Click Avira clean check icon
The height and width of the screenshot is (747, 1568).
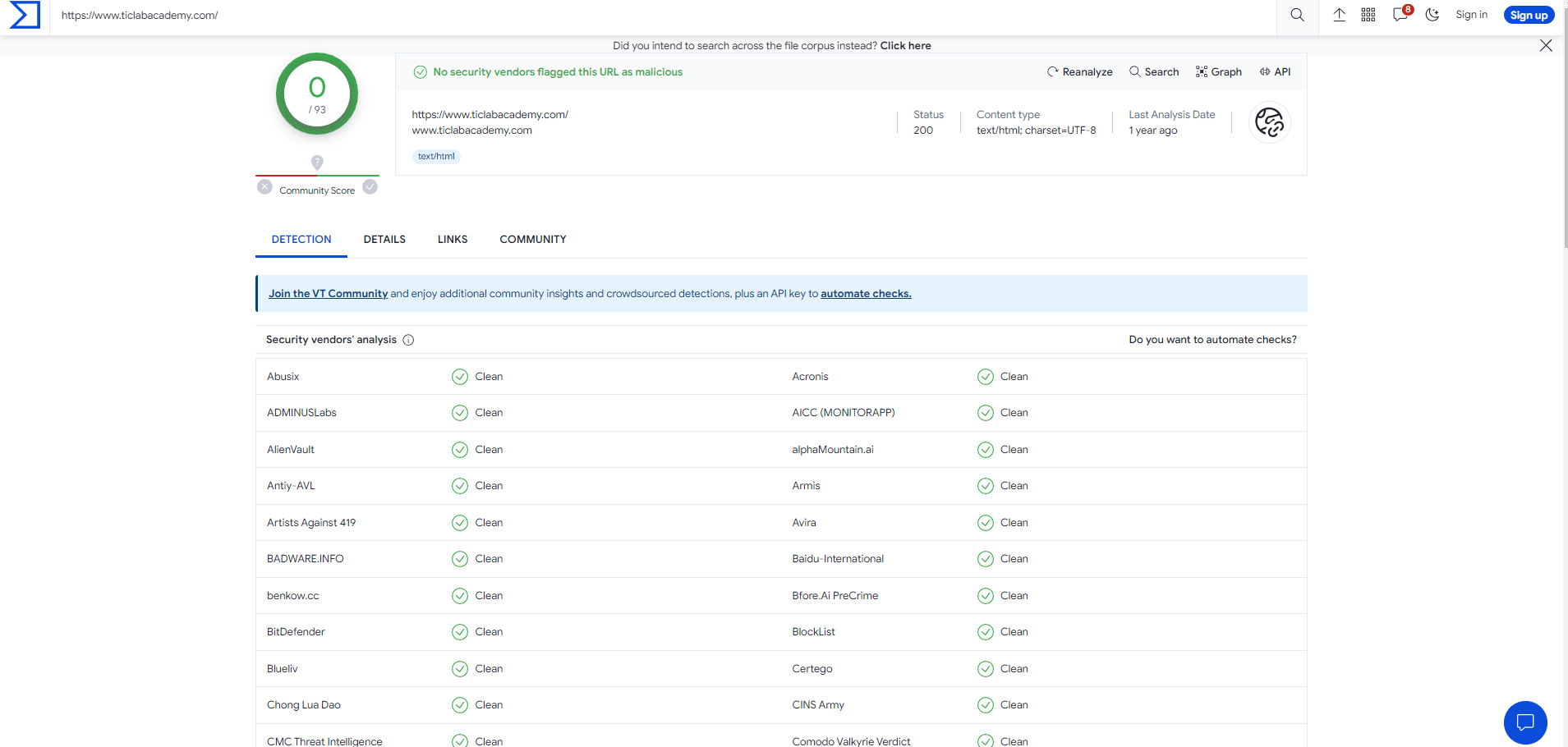[x=986, y=523]
